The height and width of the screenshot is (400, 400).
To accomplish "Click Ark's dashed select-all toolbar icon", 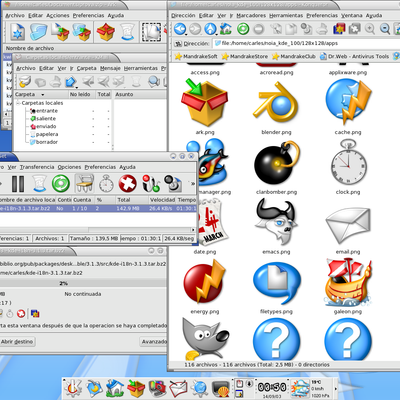I will (x=152, y=32).
